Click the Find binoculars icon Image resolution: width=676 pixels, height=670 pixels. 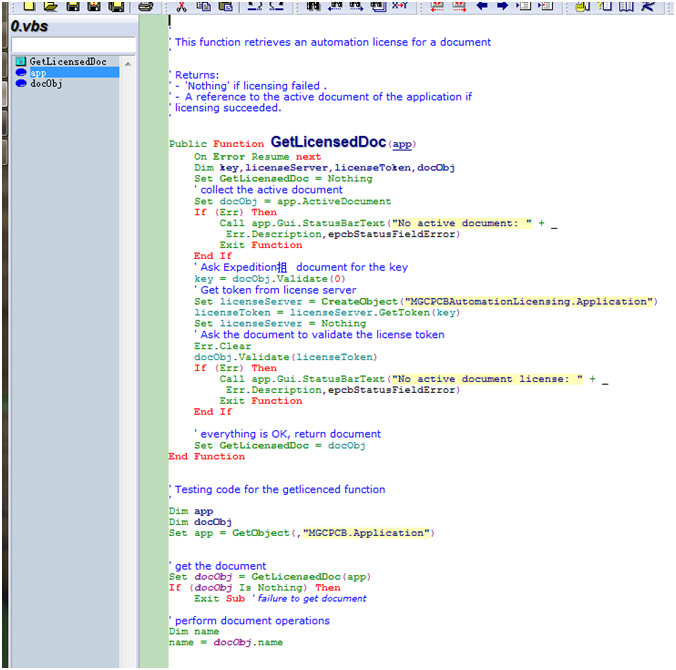(x=313, y=6)
